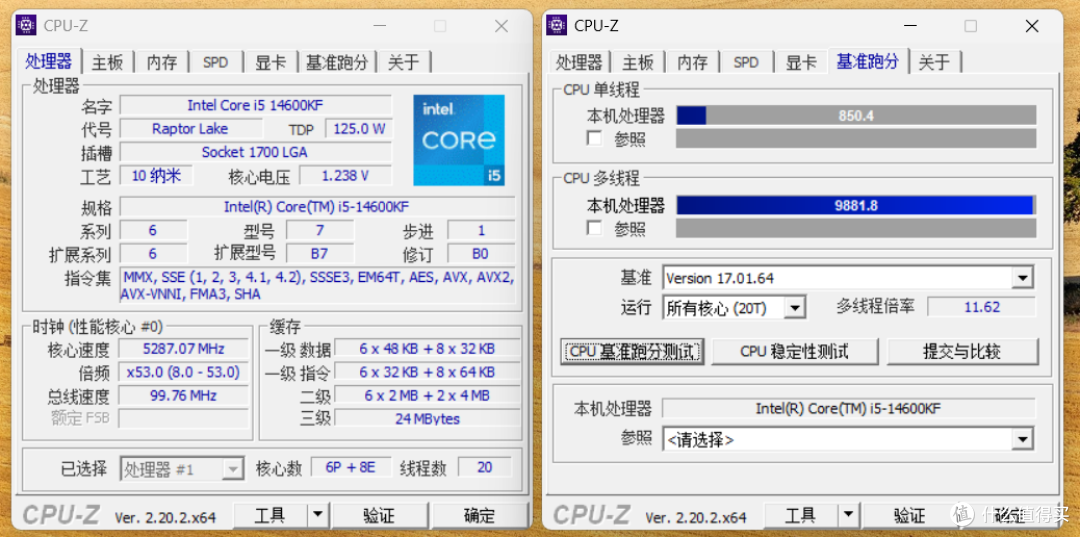This screenshot has height=537, width=1080.
Task: Open the SPD tab in left window
Action: 216,62
